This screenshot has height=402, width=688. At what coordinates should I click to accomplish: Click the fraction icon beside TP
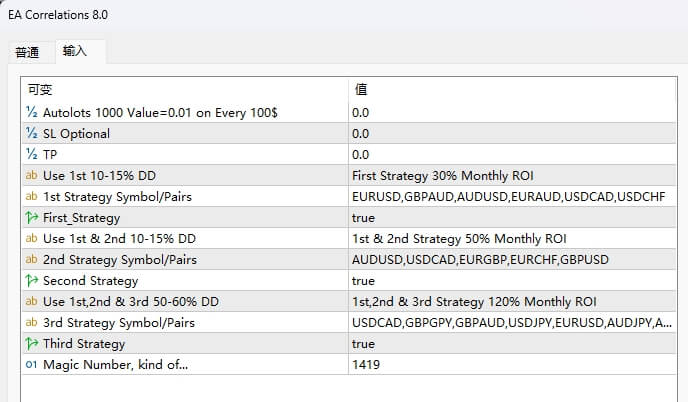click(32, 155)
